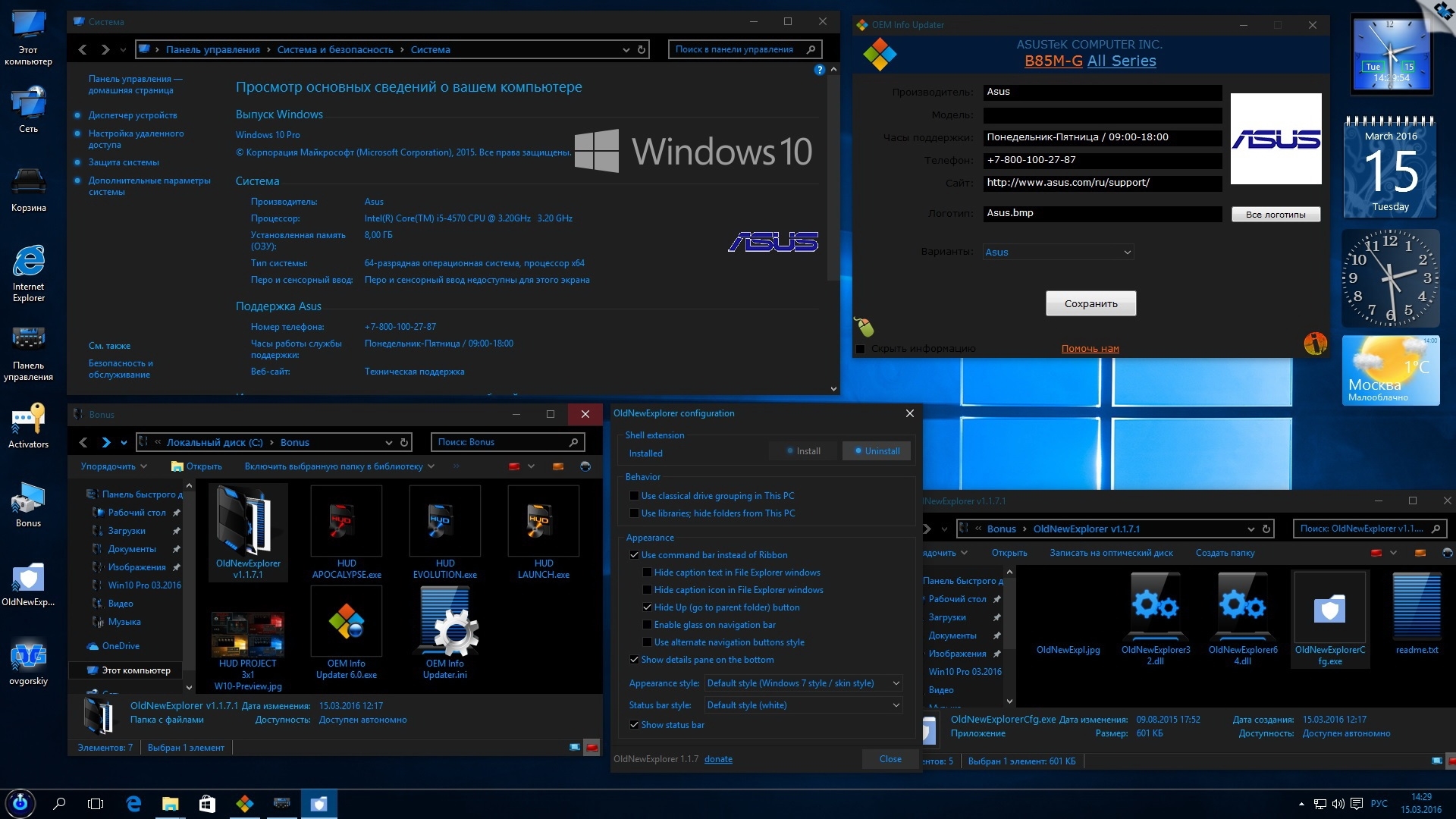
Task: Open address bar history dropdown in Система window
Action: tap(626, 49)
